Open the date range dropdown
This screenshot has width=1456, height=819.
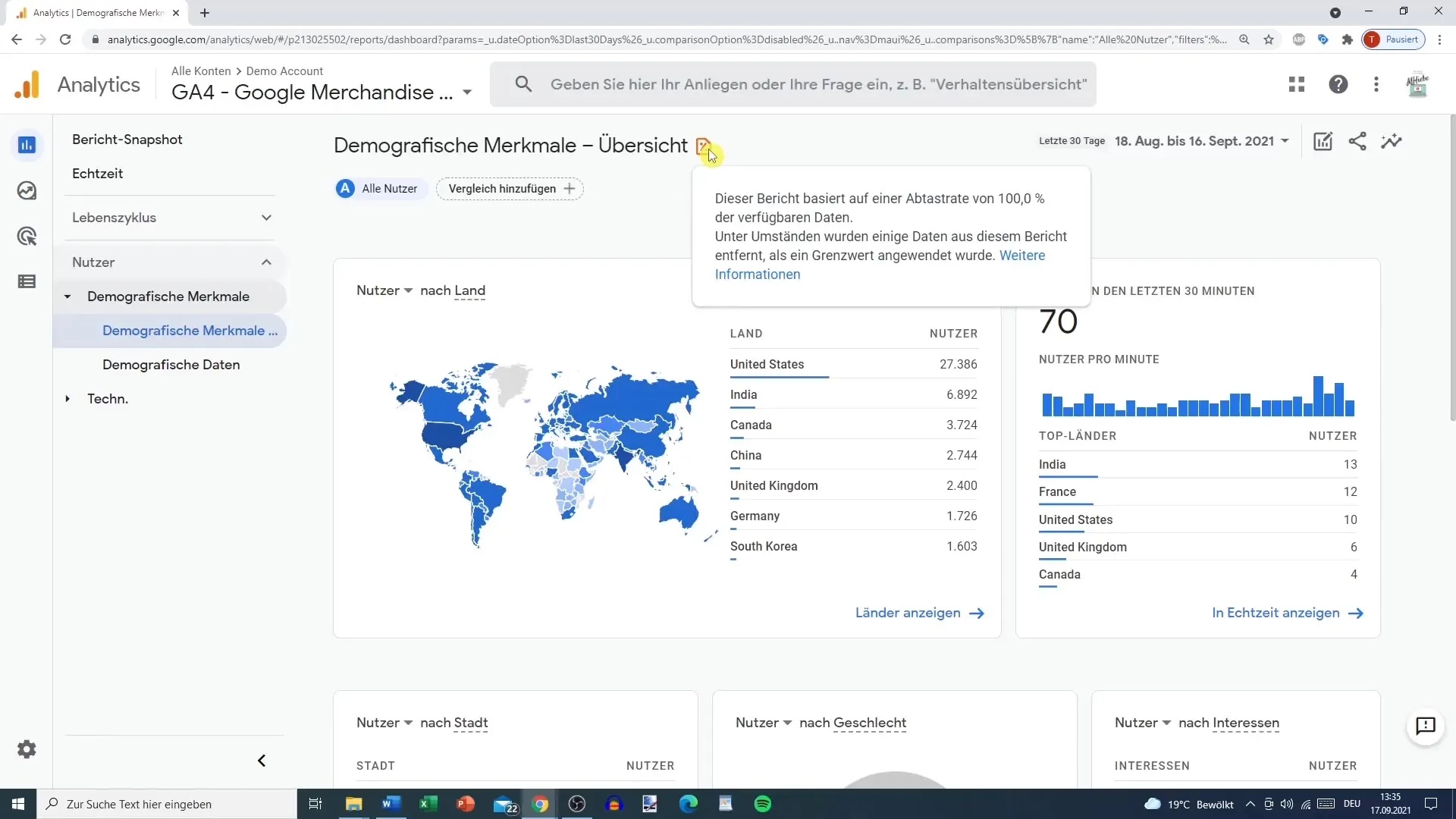(x=1201, y=141)
